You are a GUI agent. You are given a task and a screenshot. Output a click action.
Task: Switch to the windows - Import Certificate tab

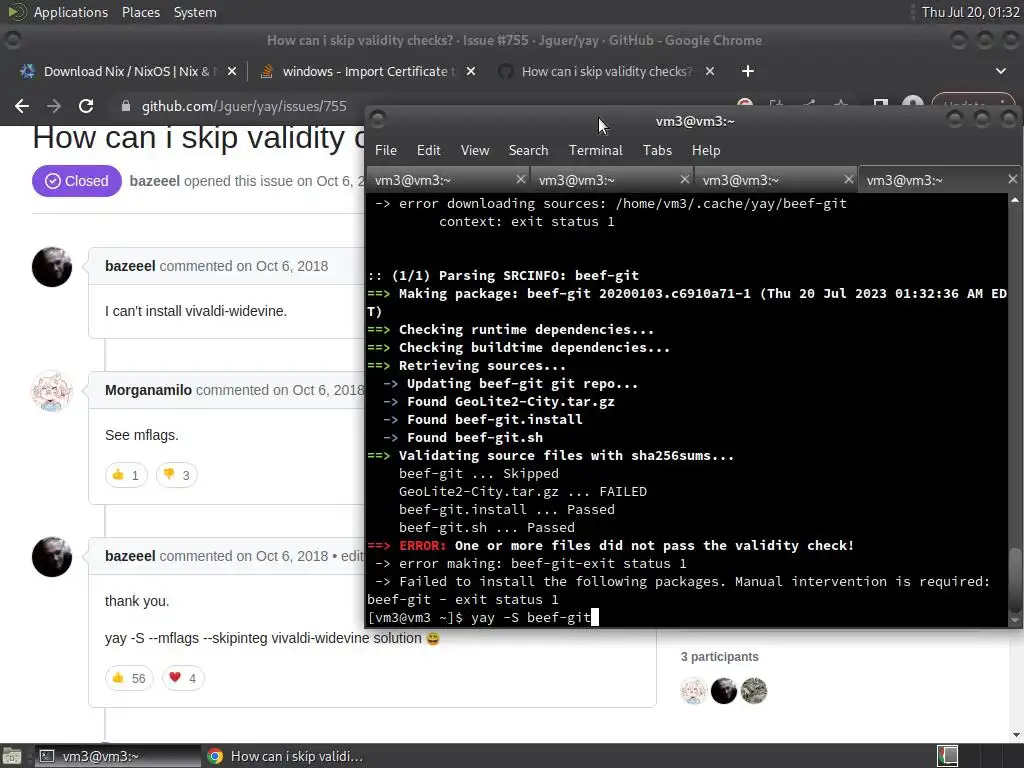click(366, 71)
